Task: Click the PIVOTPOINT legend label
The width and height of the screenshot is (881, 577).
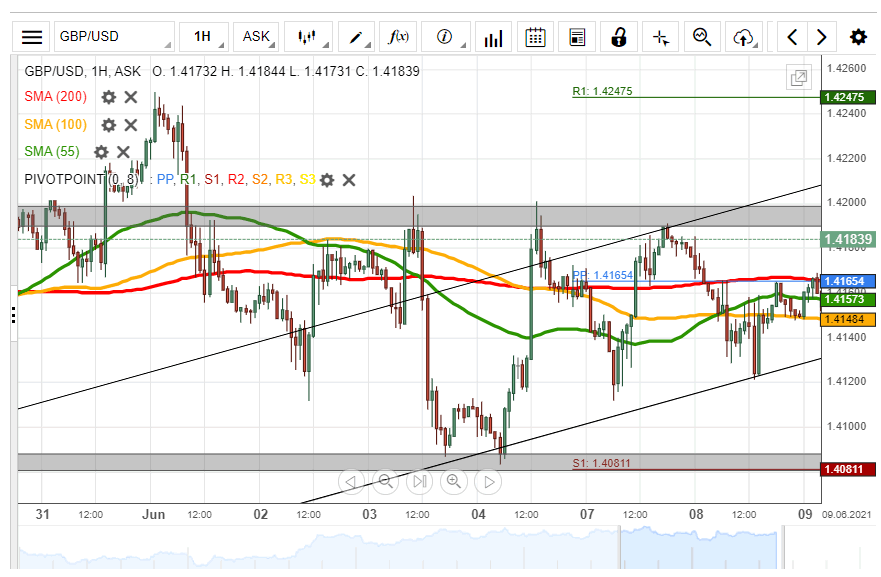Action: point(81,179)
